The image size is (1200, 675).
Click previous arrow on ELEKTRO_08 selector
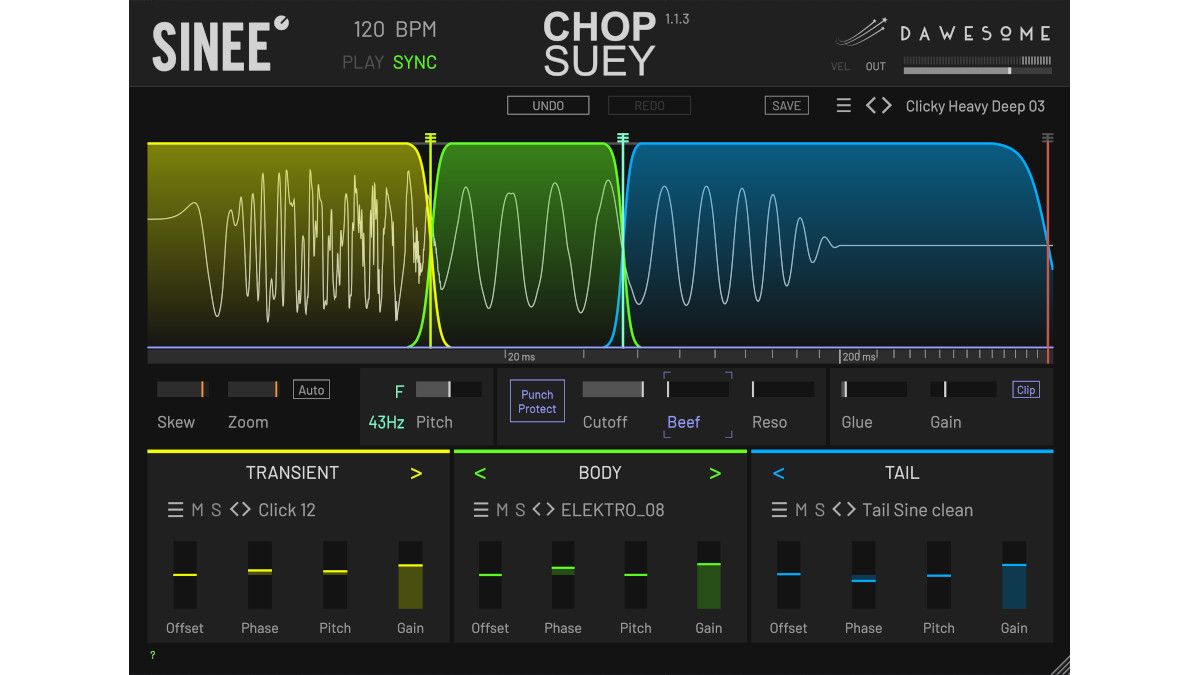[537, 509]
